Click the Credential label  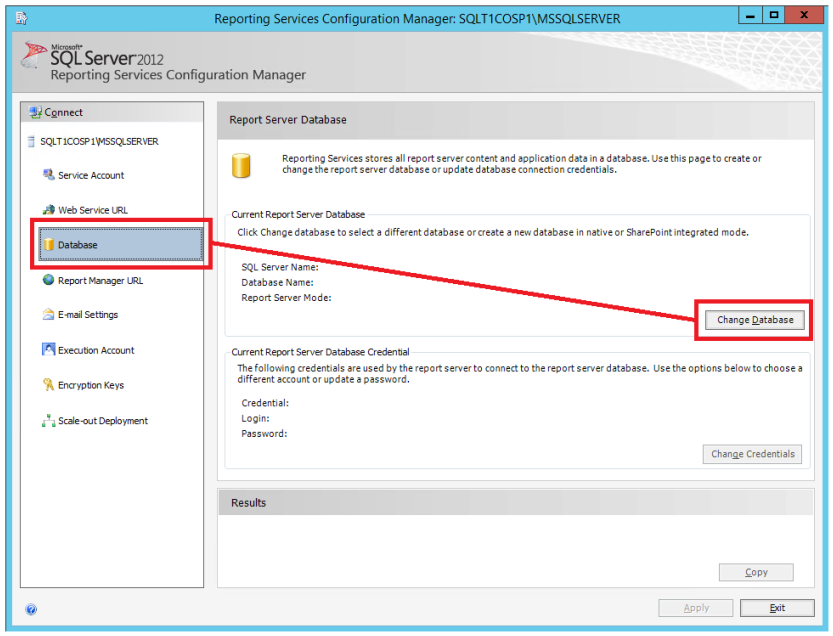click(x=265, y=403)
